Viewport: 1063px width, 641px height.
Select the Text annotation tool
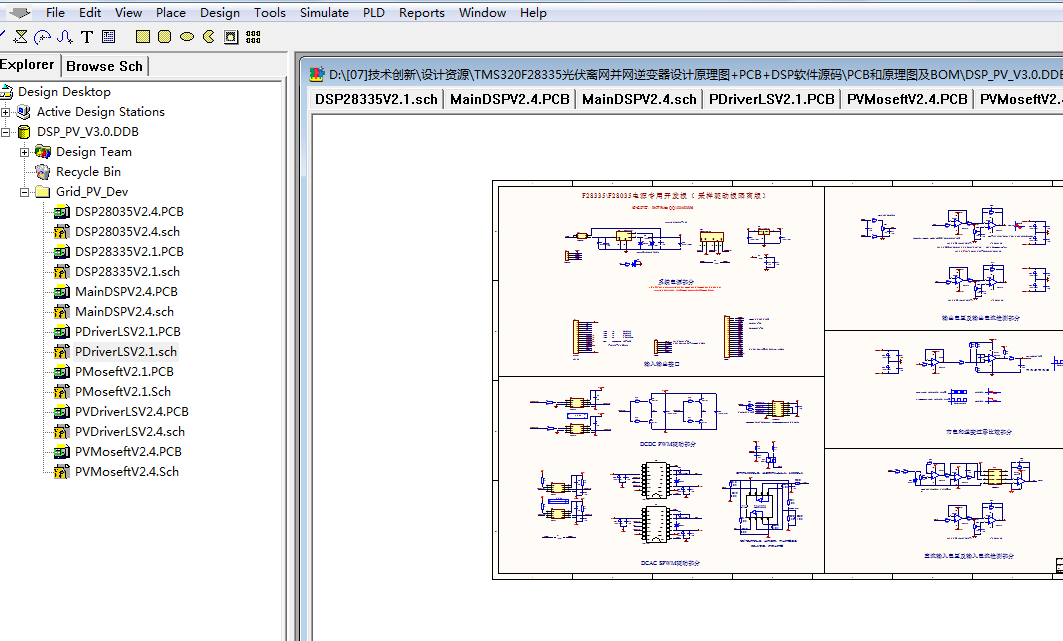coord(87,37)
